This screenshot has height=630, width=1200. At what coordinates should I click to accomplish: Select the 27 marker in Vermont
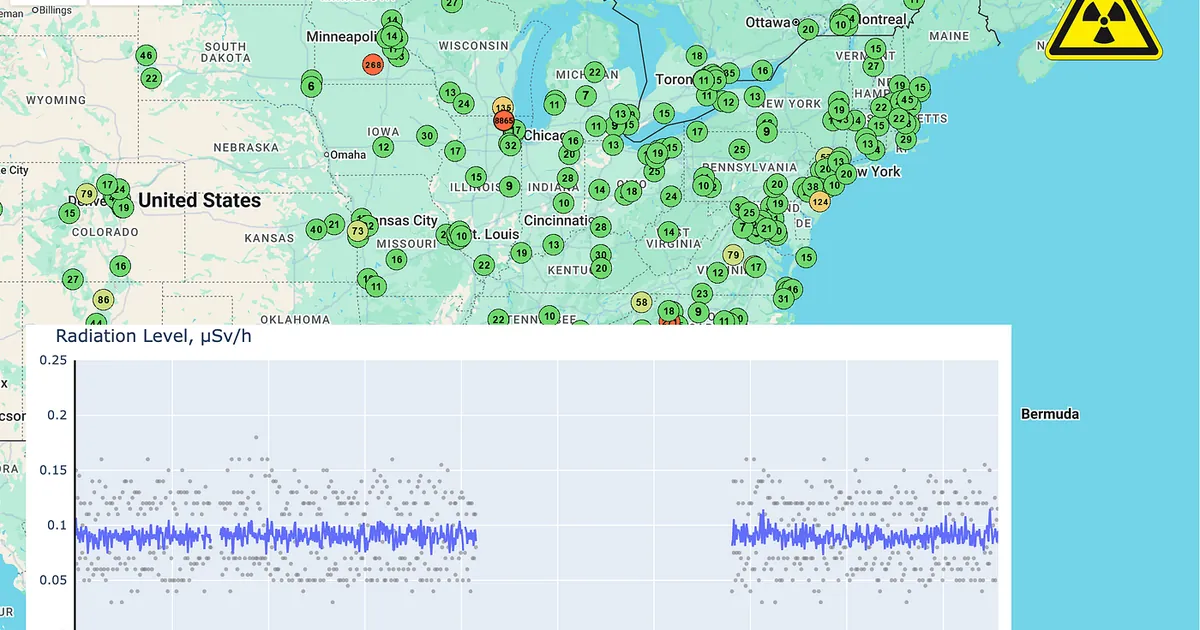(x=873, y=66)
